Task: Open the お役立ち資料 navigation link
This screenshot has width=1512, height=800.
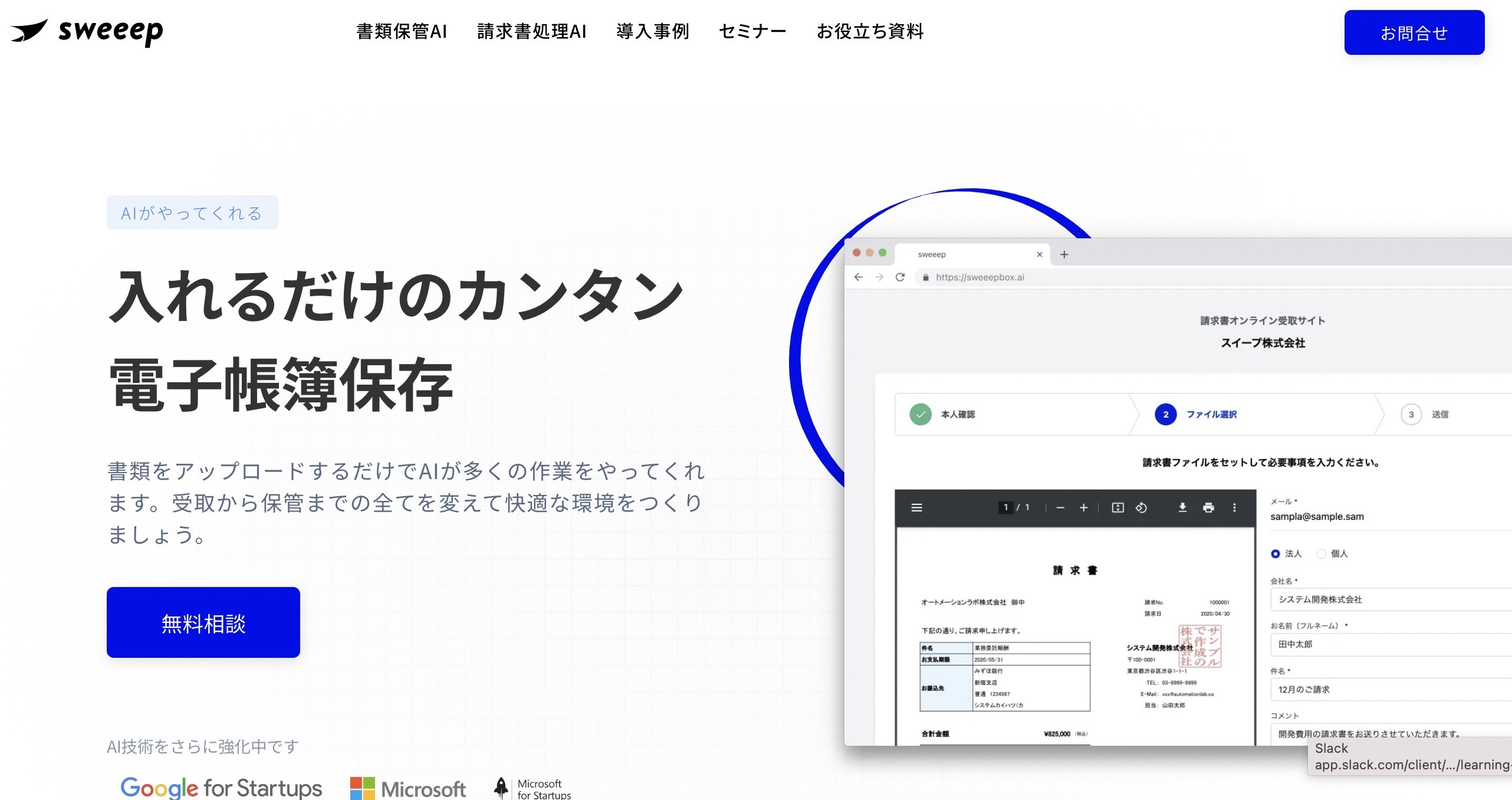Action: pyautogui.click(x=870, y=31)
